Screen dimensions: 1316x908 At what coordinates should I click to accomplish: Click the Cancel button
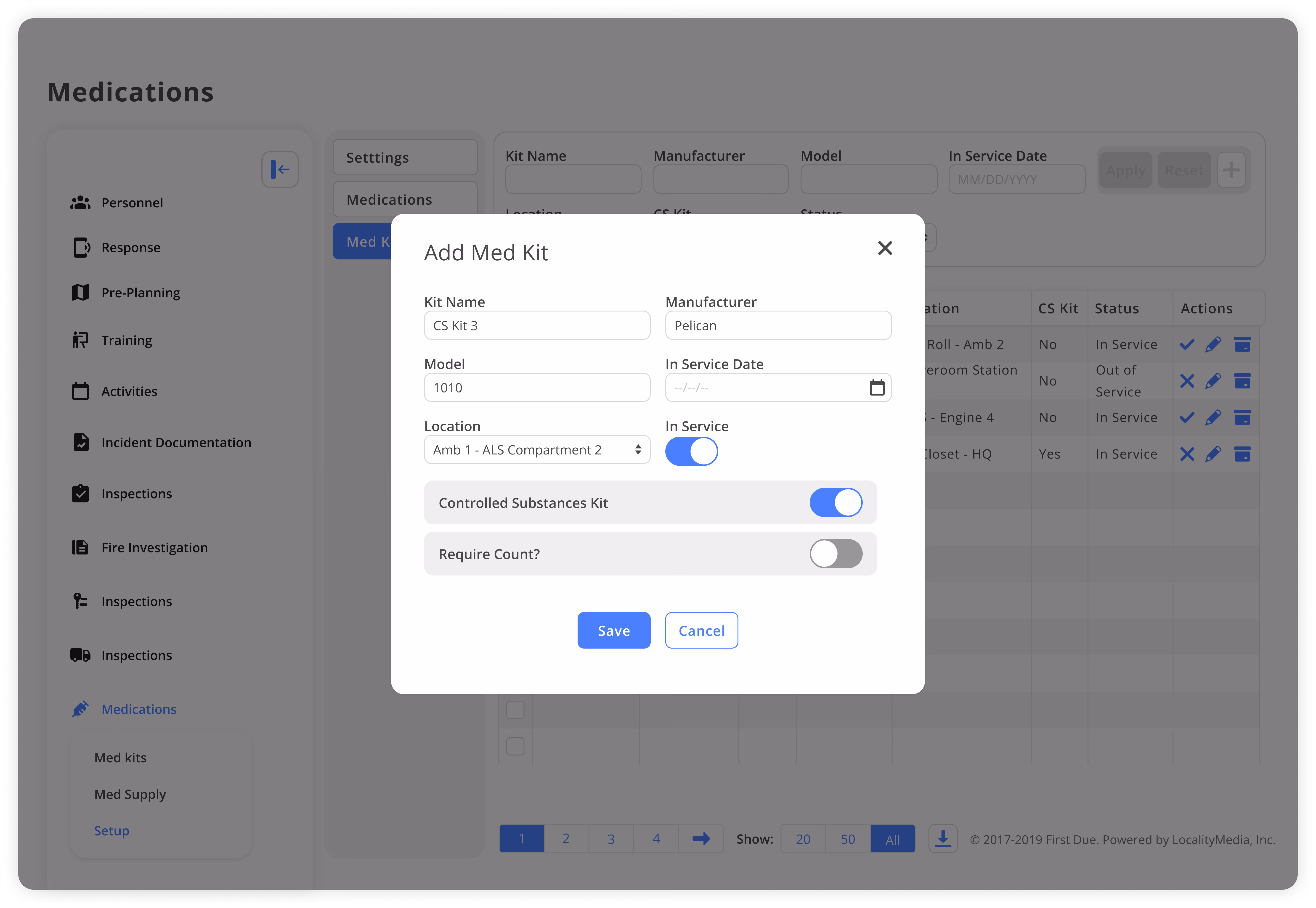tap(701, 630)
